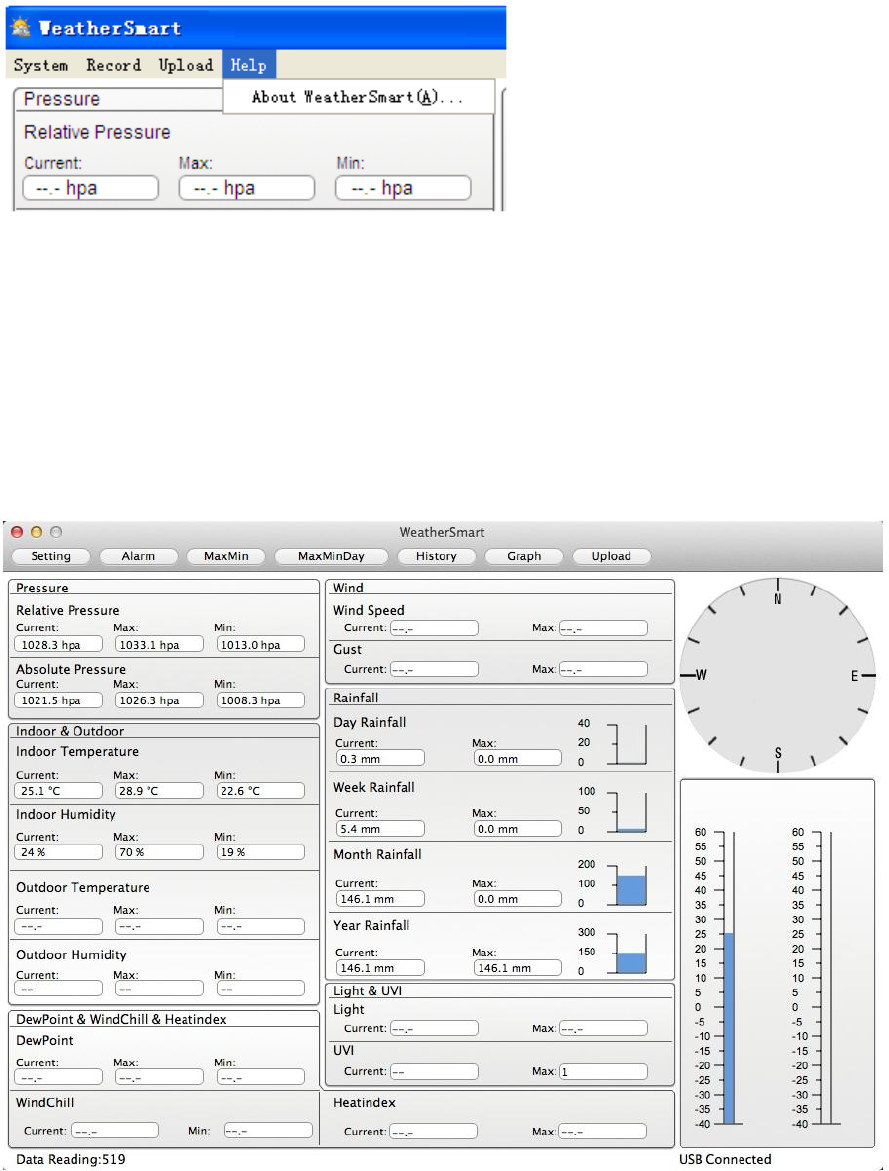Screen dimensions: 889x1171
Task: Click Week Rainfall current field 5.4 mm
Action: click(380, 828)
